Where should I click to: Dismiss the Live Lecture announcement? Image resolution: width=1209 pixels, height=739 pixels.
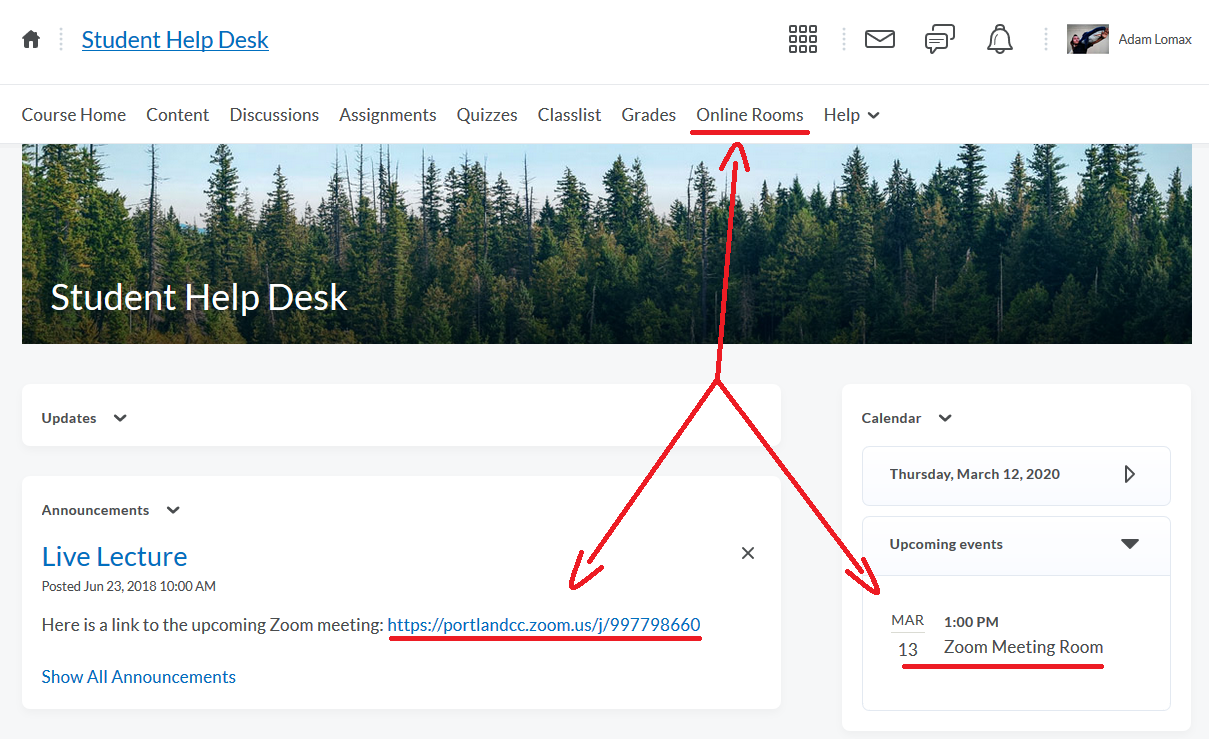pyautogui.click(x=747, y=553)
